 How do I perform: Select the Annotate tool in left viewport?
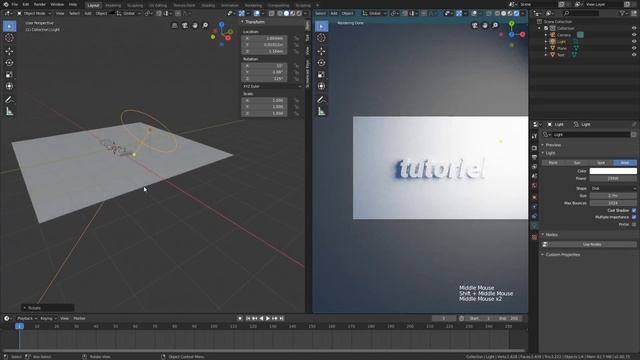click(x=9, y=100)
